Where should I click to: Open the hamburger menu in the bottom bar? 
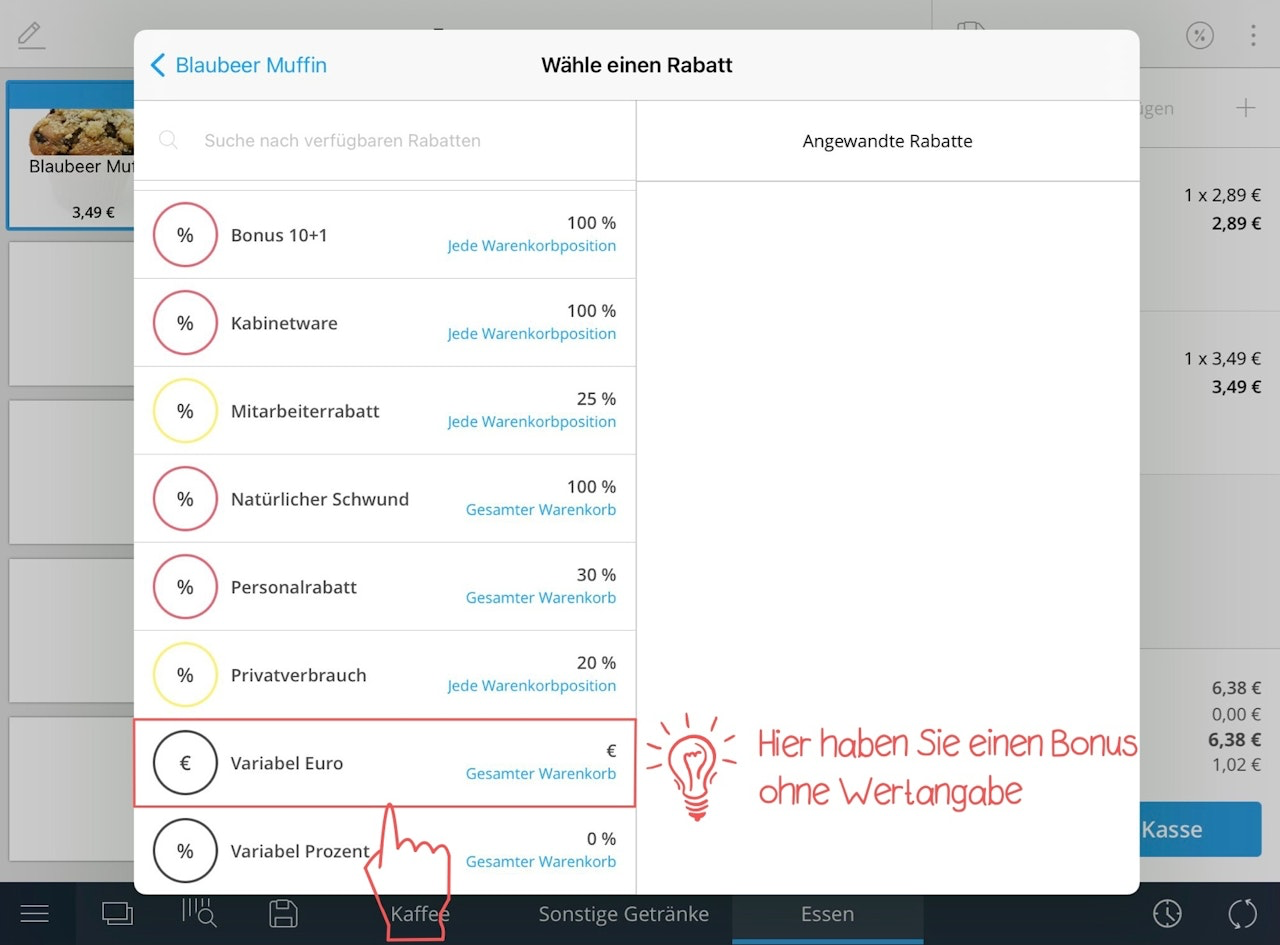coord(35,913)
